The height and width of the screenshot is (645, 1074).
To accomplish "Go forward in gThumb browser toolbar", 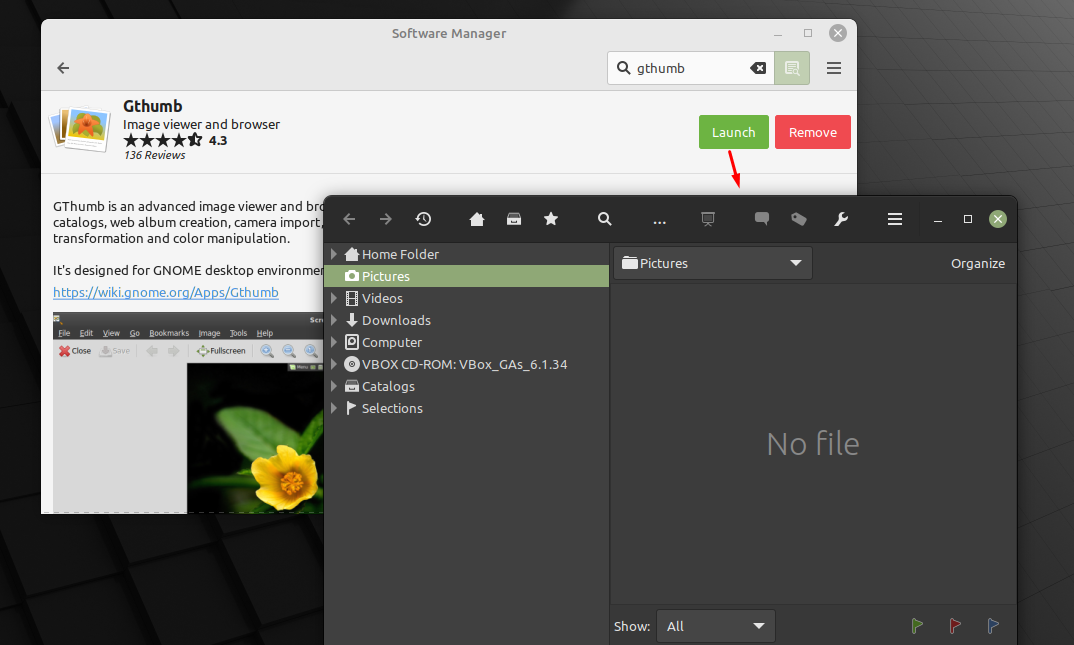I will (386, 219).
